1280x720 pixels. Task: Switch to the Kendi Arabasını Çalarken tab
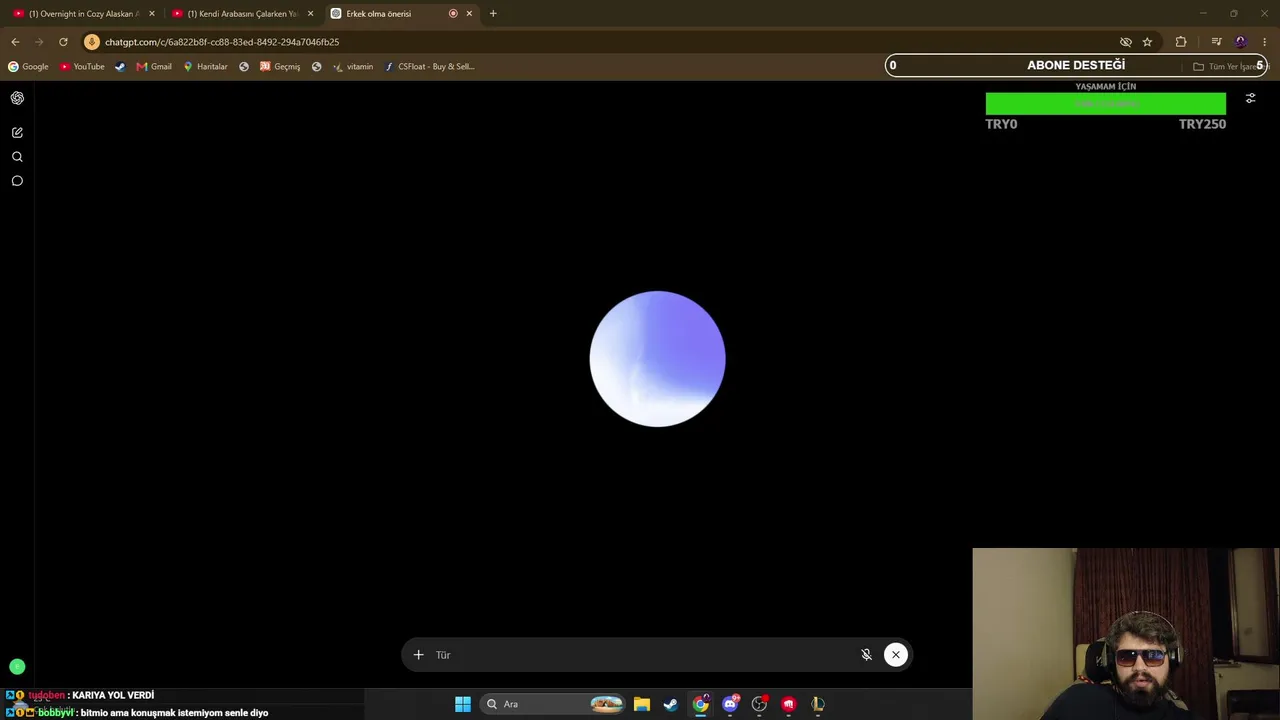243,14
